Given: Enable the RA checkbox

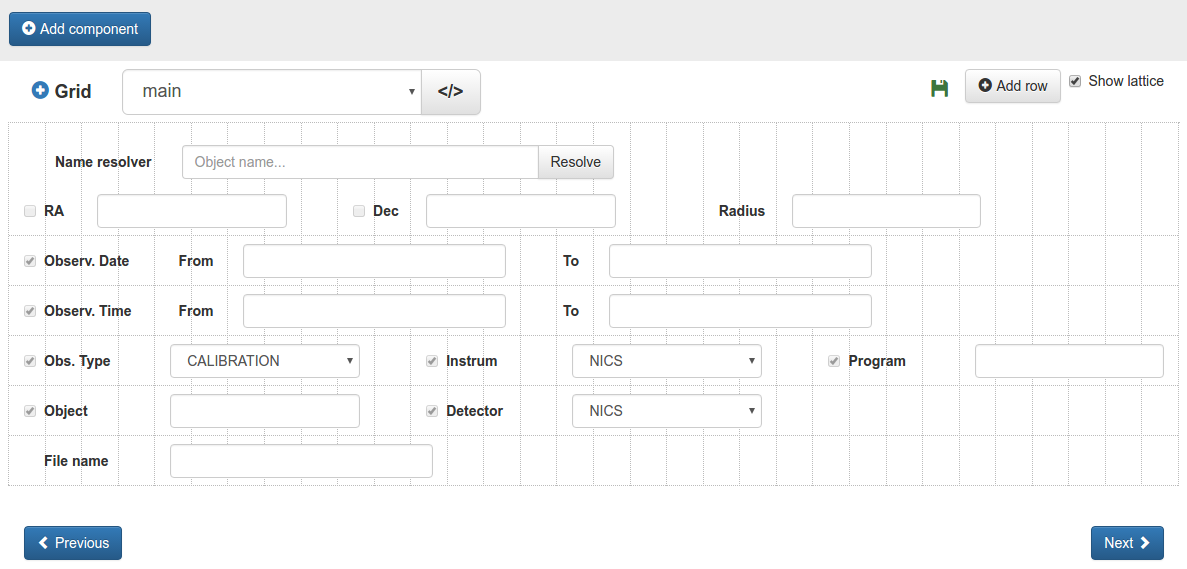Looking at the screenshot, I should pyautogui.click(x=30, y=211).
